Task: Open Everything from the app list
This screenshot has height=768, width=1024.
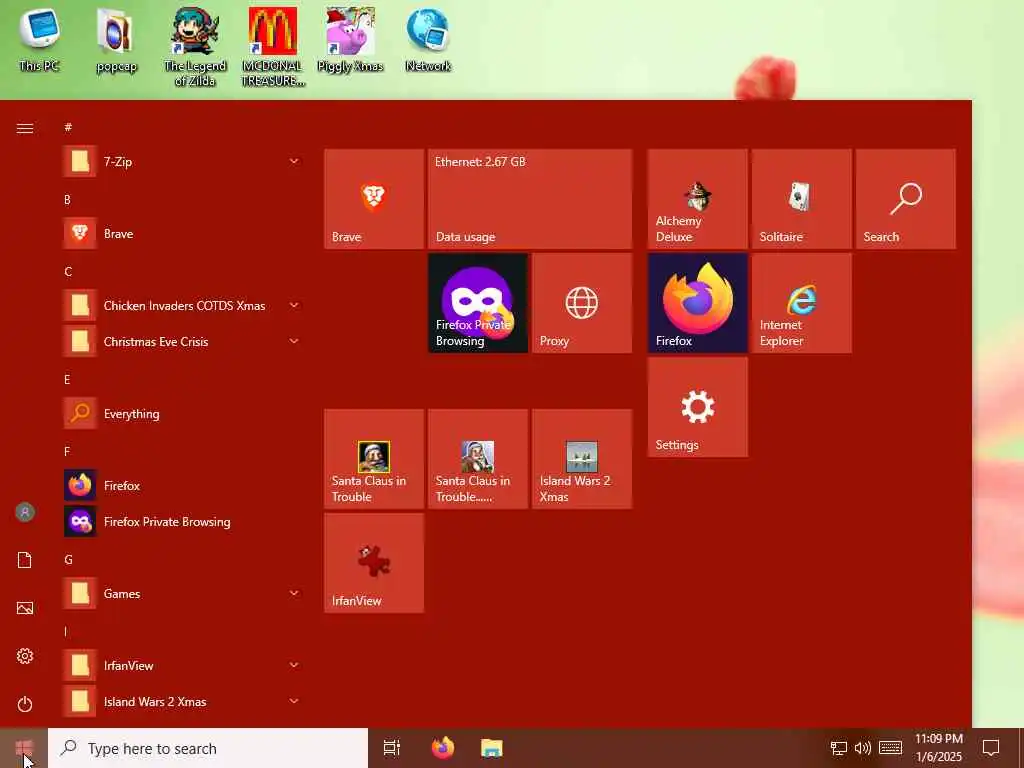Action: (x=182, y=413)
